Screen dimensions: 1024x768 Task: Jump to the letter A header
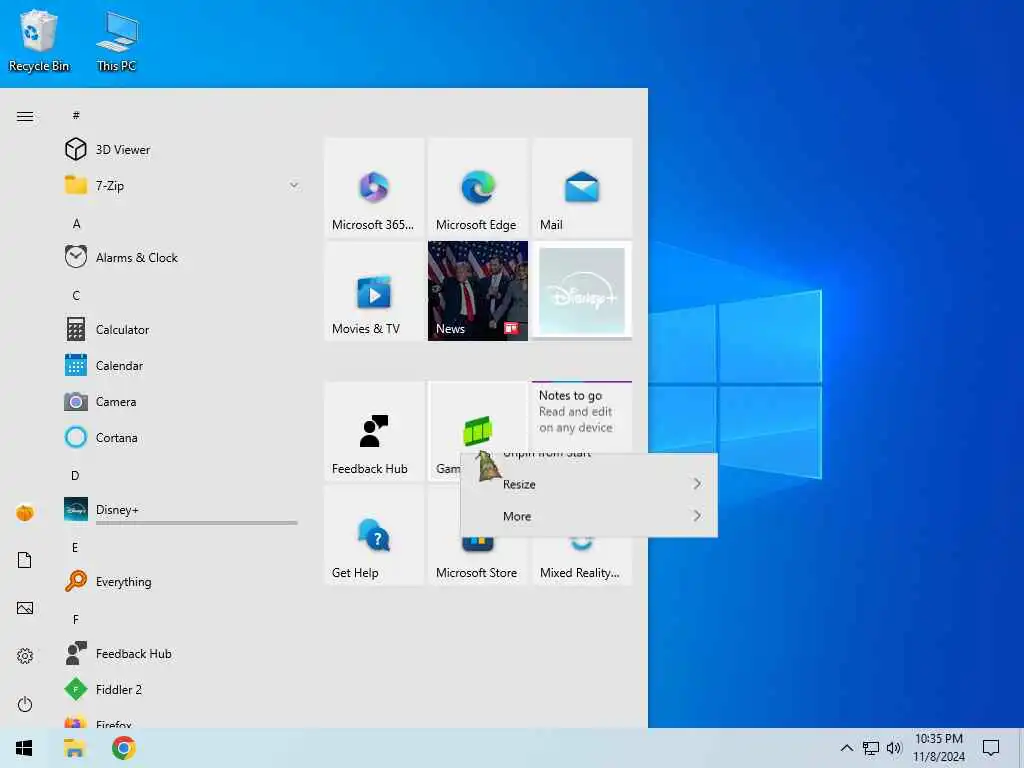[76, 223]
